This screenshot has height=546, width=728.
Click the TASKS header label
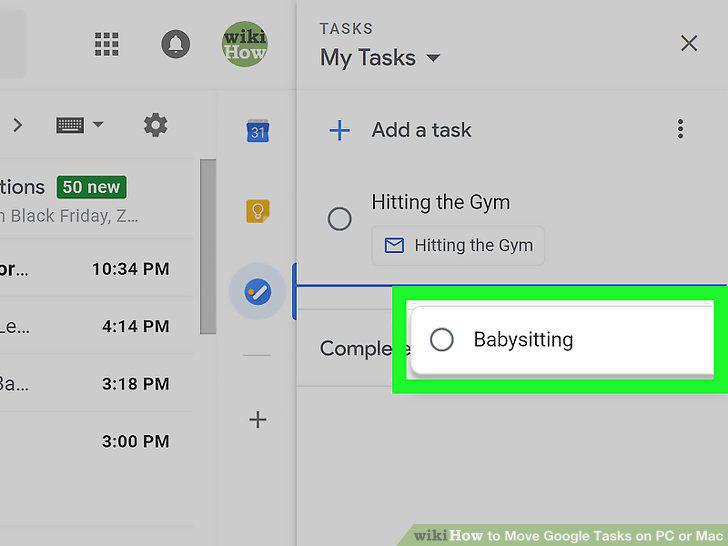346,29
